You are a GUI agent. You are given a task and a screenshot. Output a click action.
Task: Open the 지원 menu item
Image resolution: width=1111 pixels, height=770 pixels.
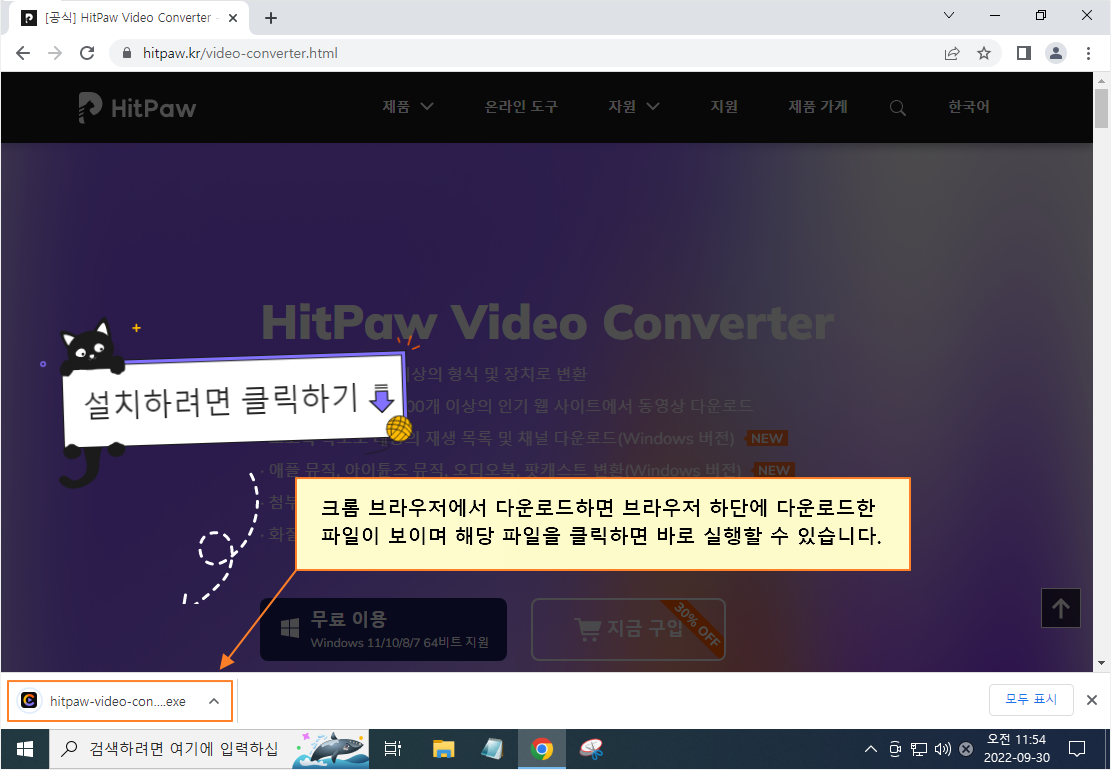(724, 106)
